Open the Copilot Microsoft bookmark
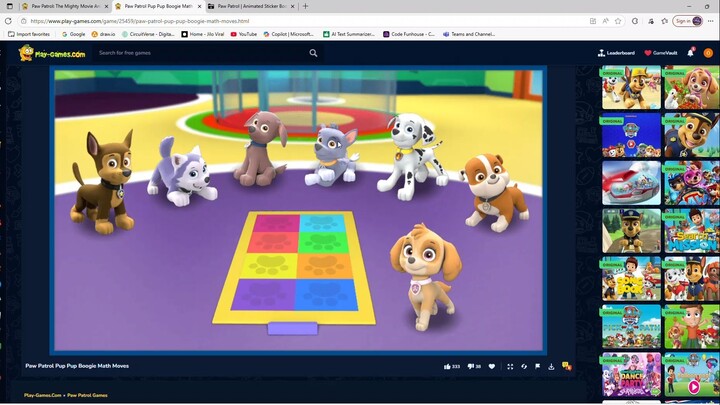Viewport: 720px width, 405px height. coord(288,34)
